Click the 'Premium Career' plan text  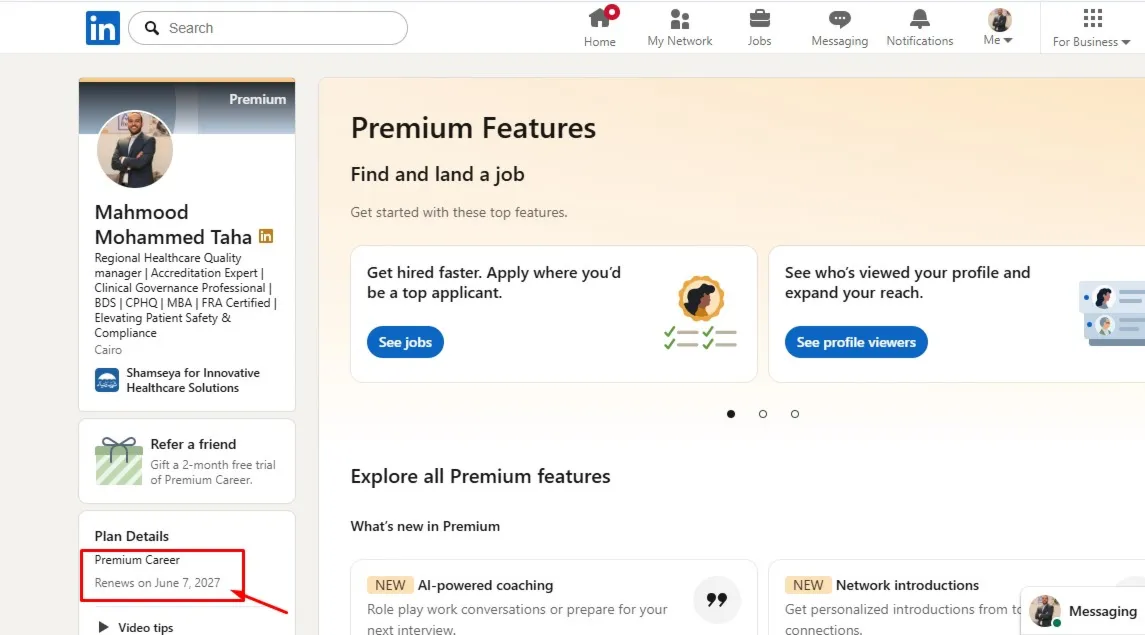tap(137, 560)
